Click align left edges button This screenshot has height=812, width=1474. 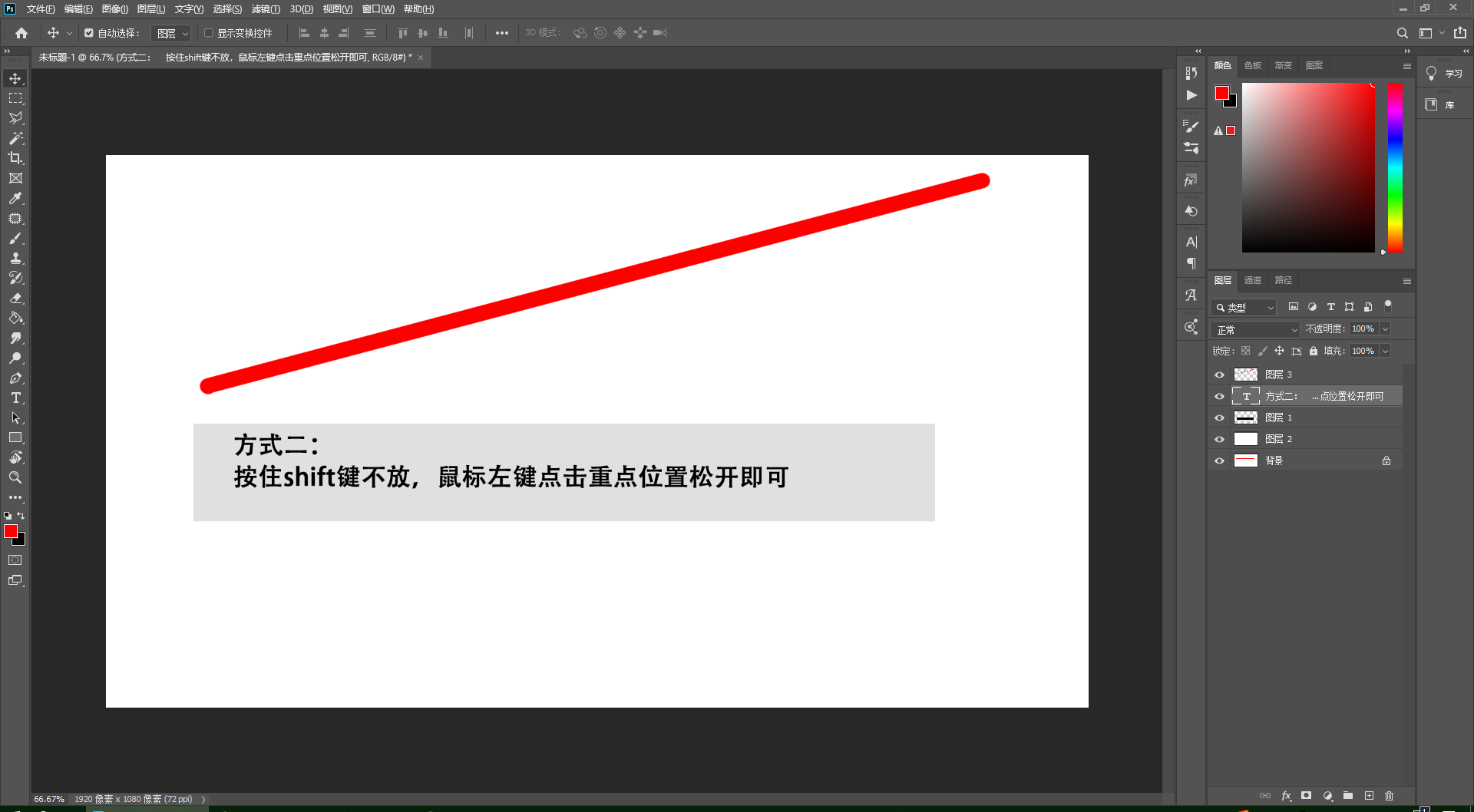pos(304,33)
